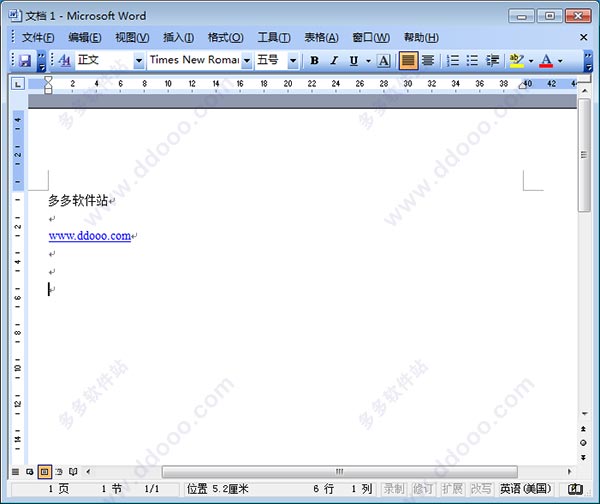Open the highlight color dropdown arrow
The image size is (600, 504).
pyautogui.click(x=531, y=60)
